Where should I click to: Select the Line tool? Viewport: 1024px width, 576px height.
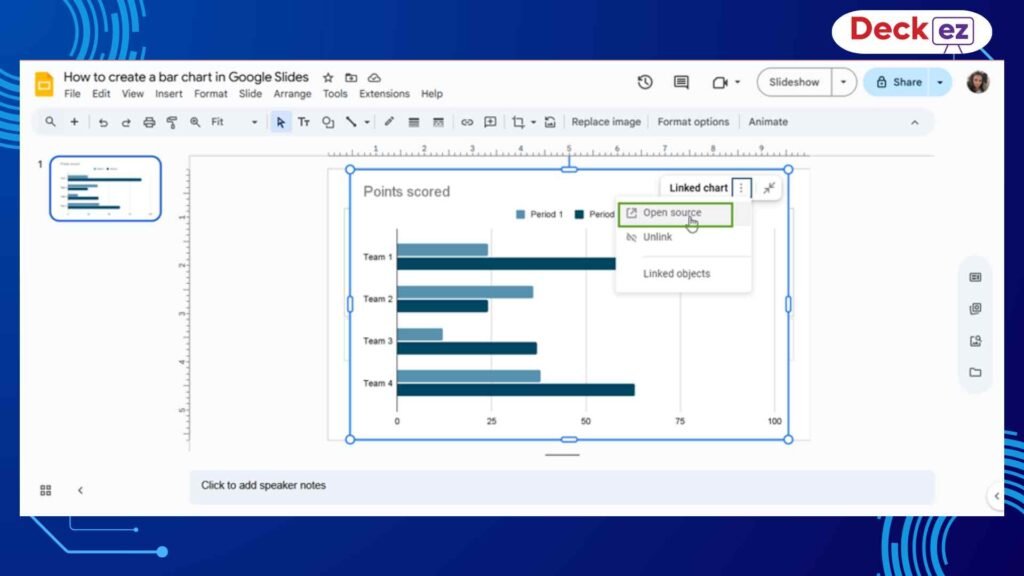[350, 122]
